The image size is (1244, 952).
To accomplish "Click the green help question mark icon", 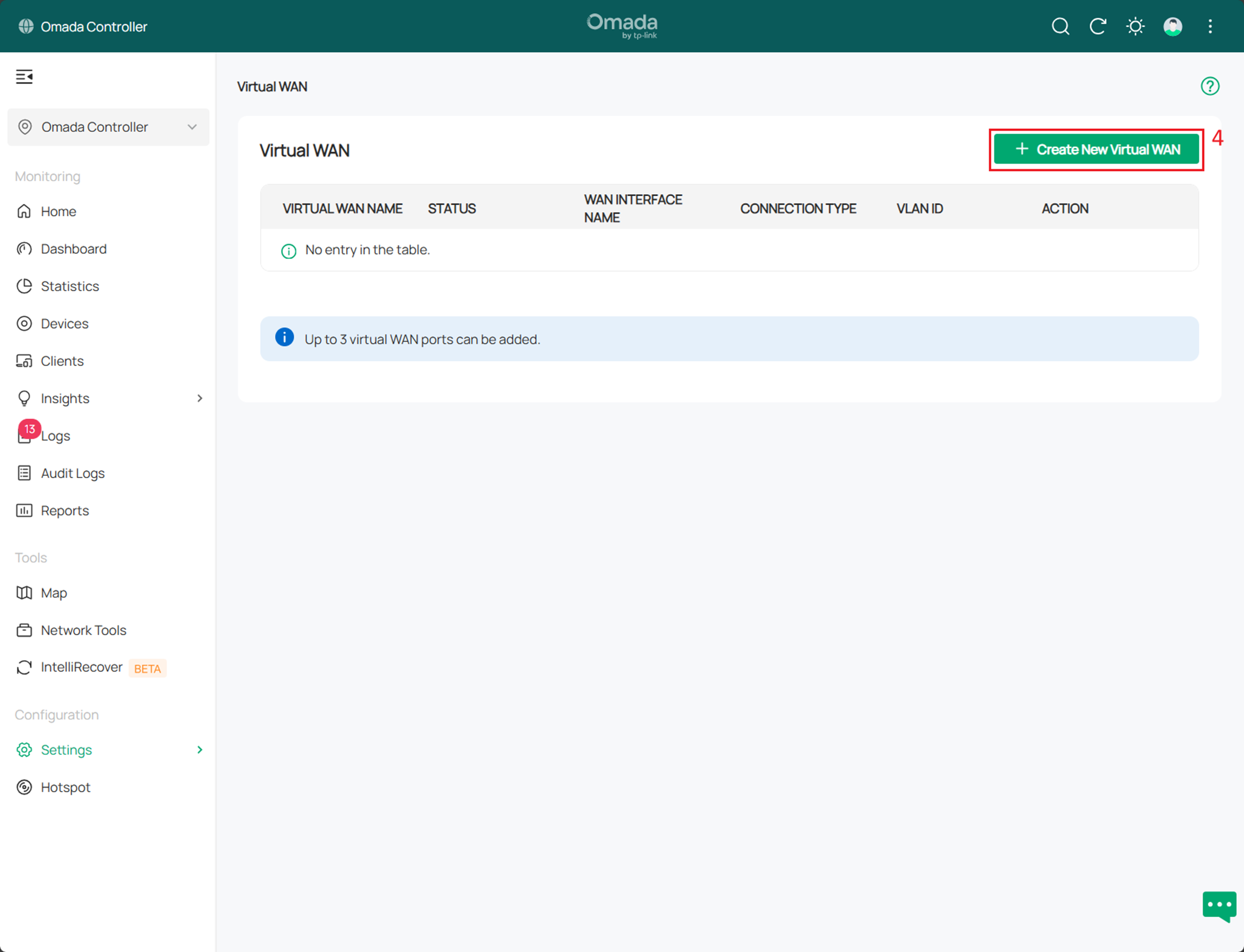I will point(1210,86).
